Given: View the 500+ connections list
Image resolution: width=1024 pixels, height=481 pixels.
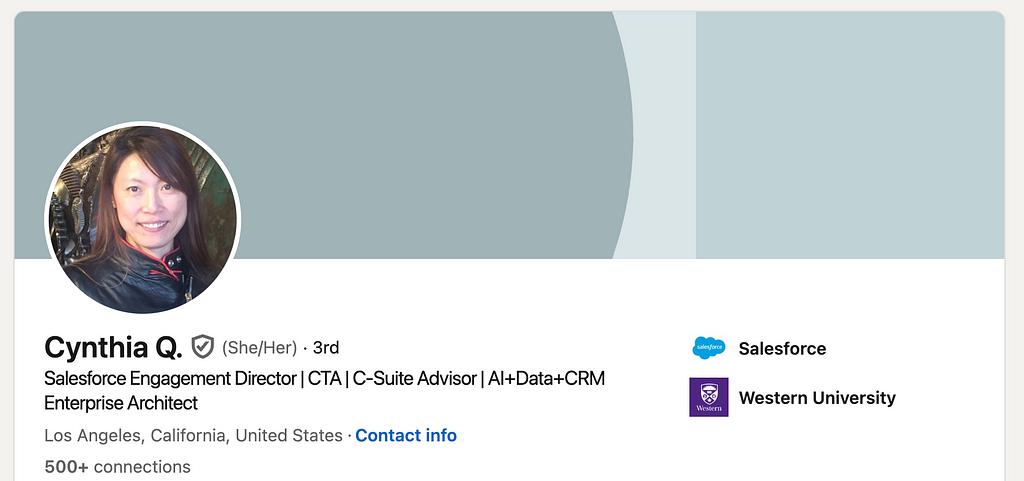Looking at the screenshot, I should pyautogui.click(x=117, y=466).
